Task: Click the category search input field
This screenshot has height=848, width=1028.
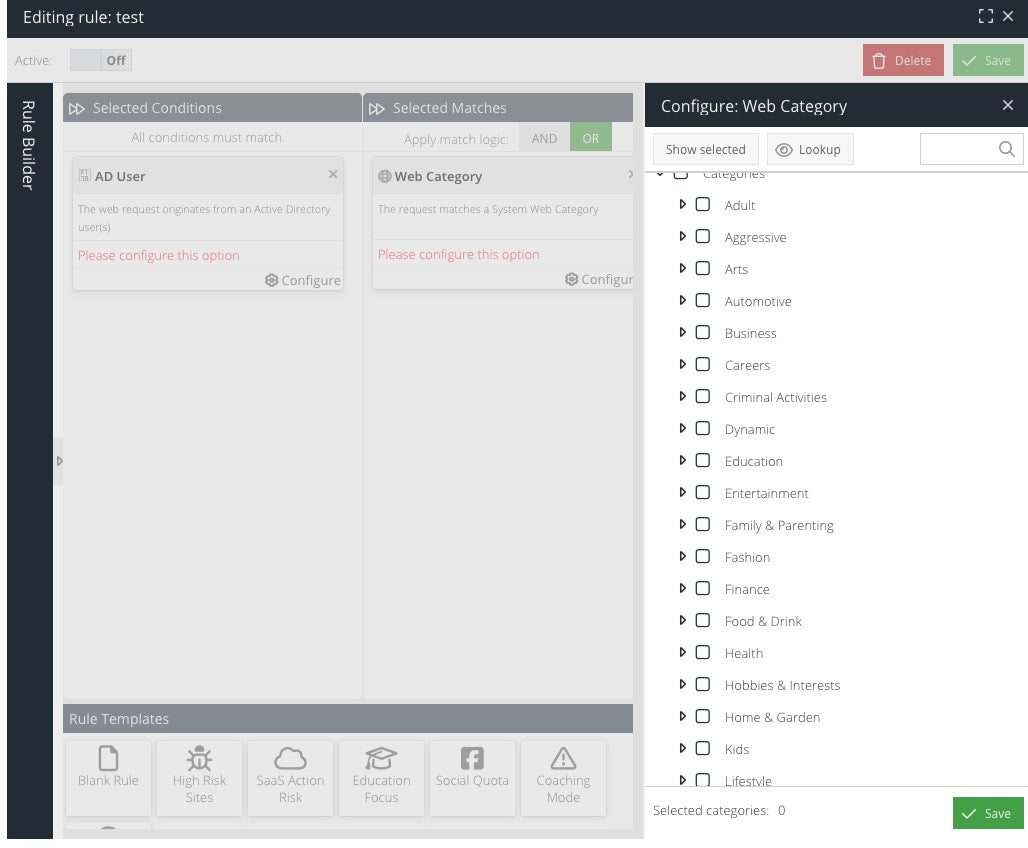Action: 958,149
